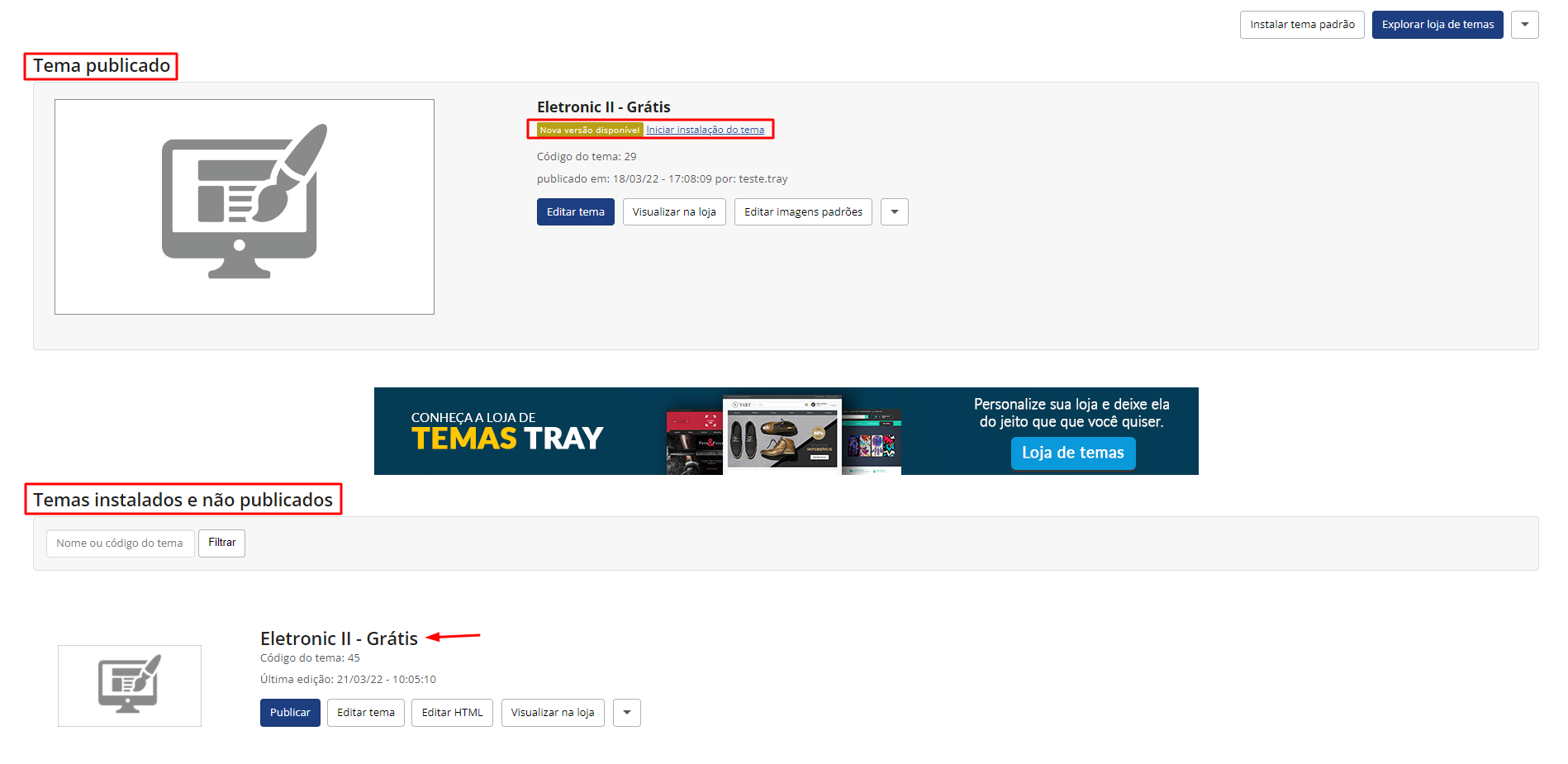The image size is (1568, 764).
Task: Expand dropdown beside Editar imagens padrões
Action: (895, 212)
